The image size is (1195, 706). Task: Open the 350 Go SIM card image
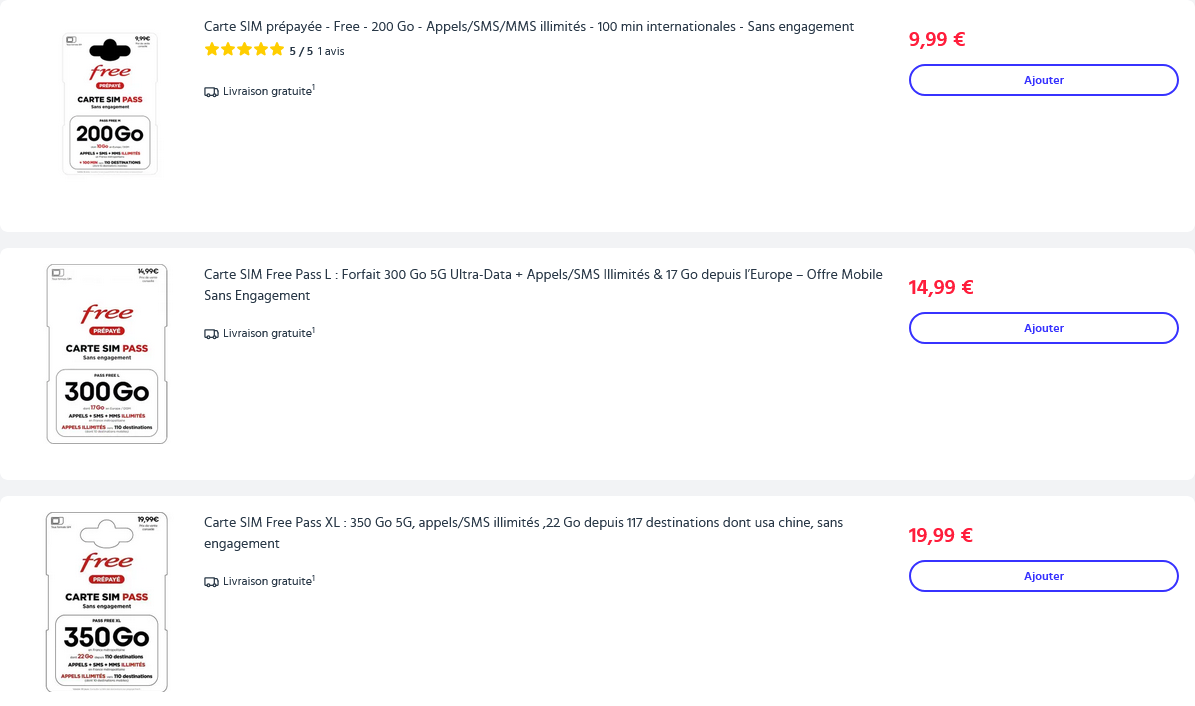coord(107,601)
